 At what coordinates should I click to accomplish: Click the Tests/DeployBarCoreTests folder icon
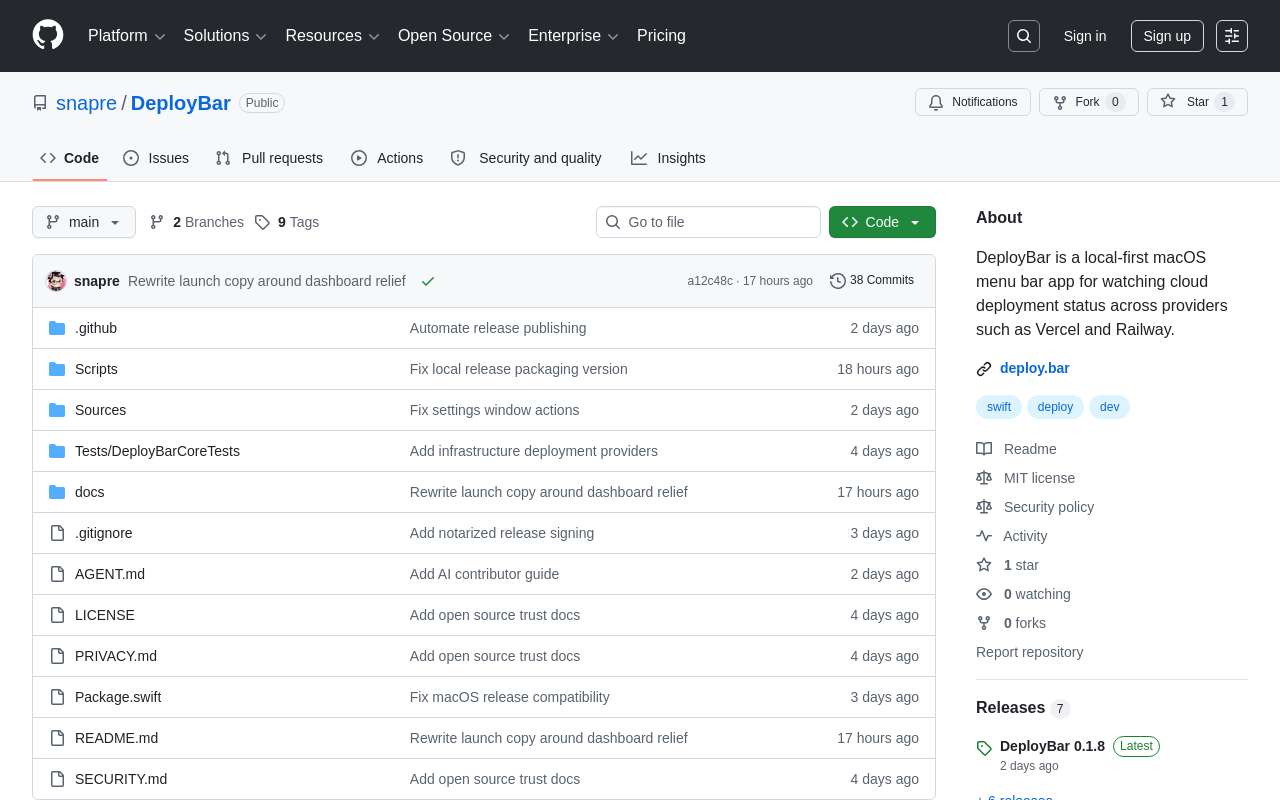coord(57,451)
